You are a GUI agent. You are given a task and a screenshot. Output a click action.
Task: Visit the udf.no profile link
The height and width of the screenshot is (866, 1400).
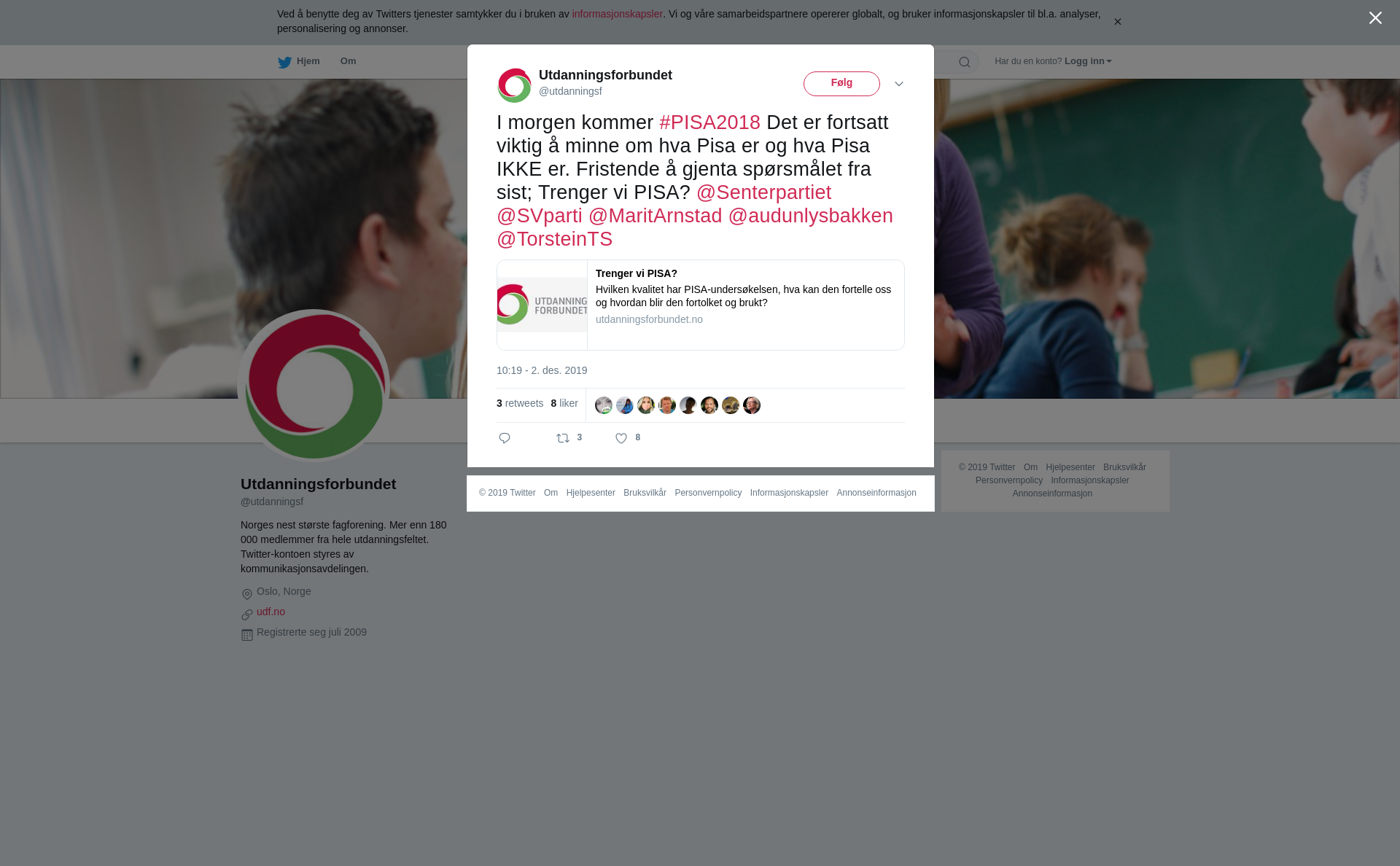click(271, 612)
